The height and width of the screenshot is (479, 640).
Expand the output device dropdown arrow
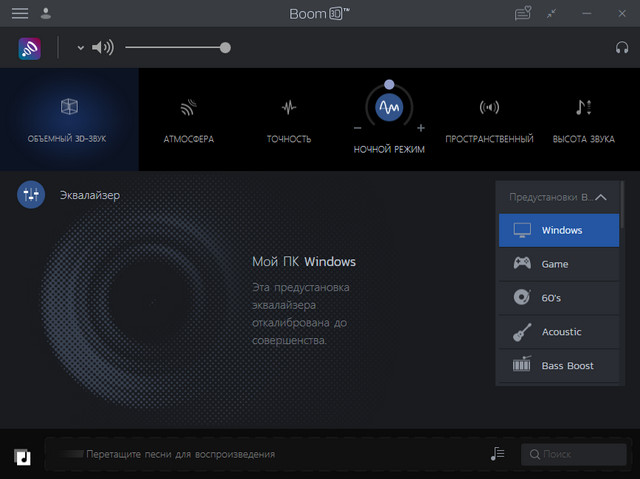(81, 48)
